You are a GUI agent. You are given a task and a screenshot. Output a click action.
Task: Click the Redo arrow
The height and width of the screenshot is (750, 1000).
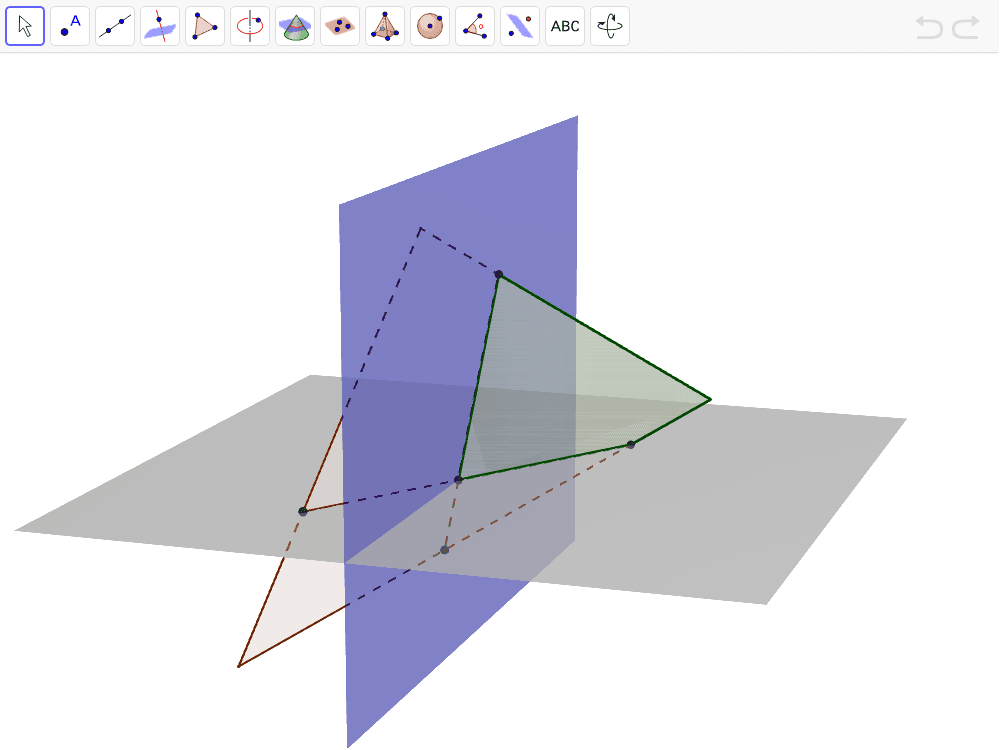pyautogui.click(x=966, y=27)
